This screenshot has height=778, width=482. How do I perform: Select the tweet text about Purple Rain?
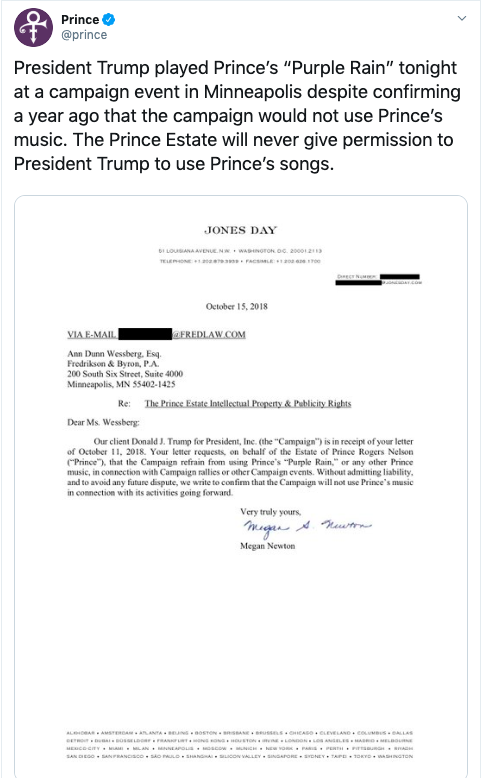tap(237, 116)
